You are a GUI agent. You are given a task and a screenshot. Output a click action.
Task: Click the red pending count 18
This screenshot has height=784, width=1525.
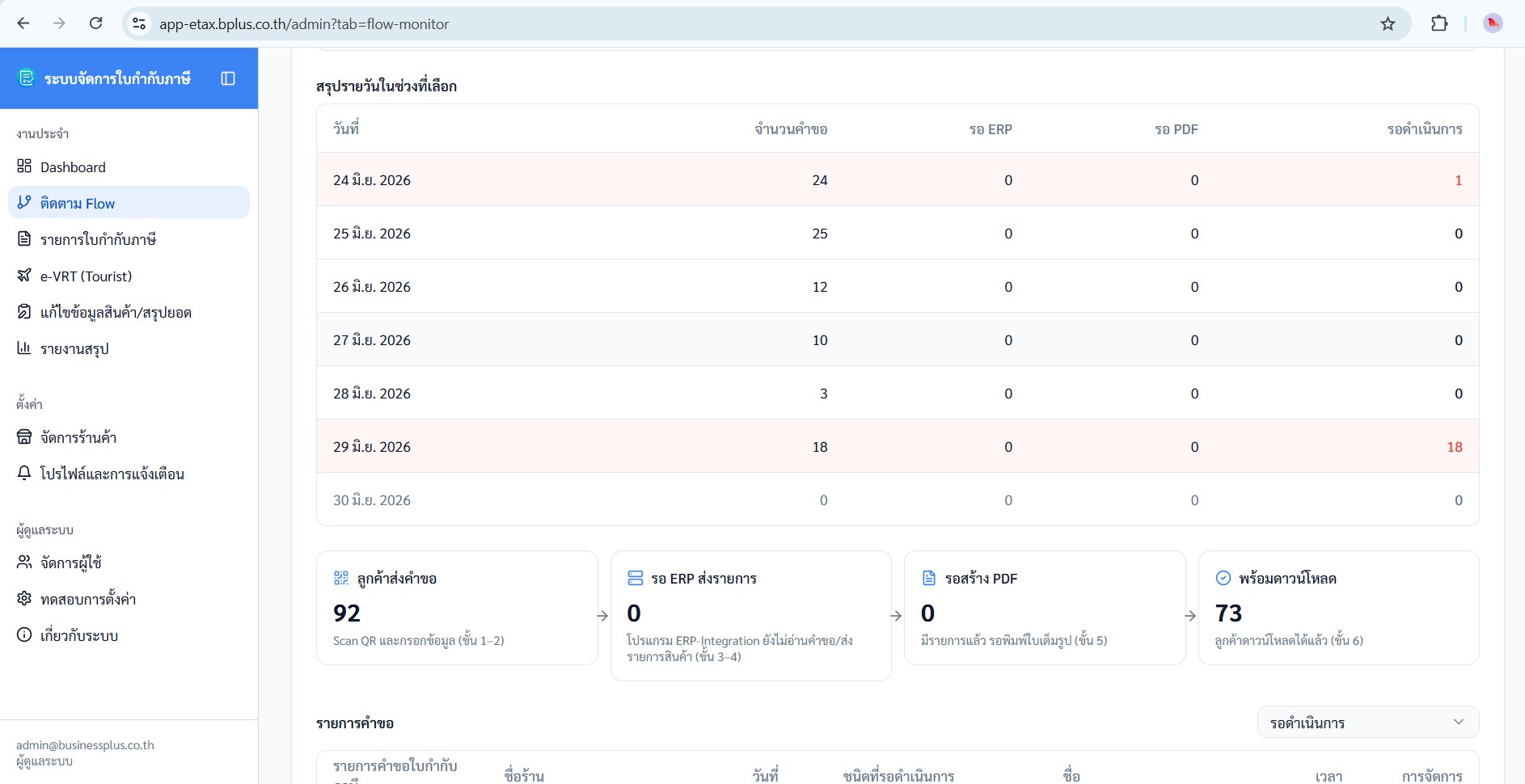pos(1455,447)
